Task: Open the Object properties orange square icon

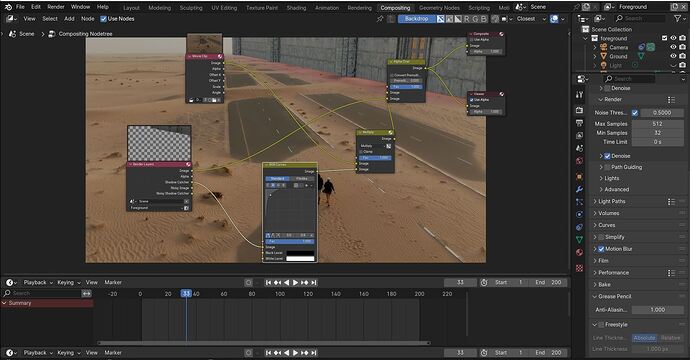Action: tap(580, 176)
